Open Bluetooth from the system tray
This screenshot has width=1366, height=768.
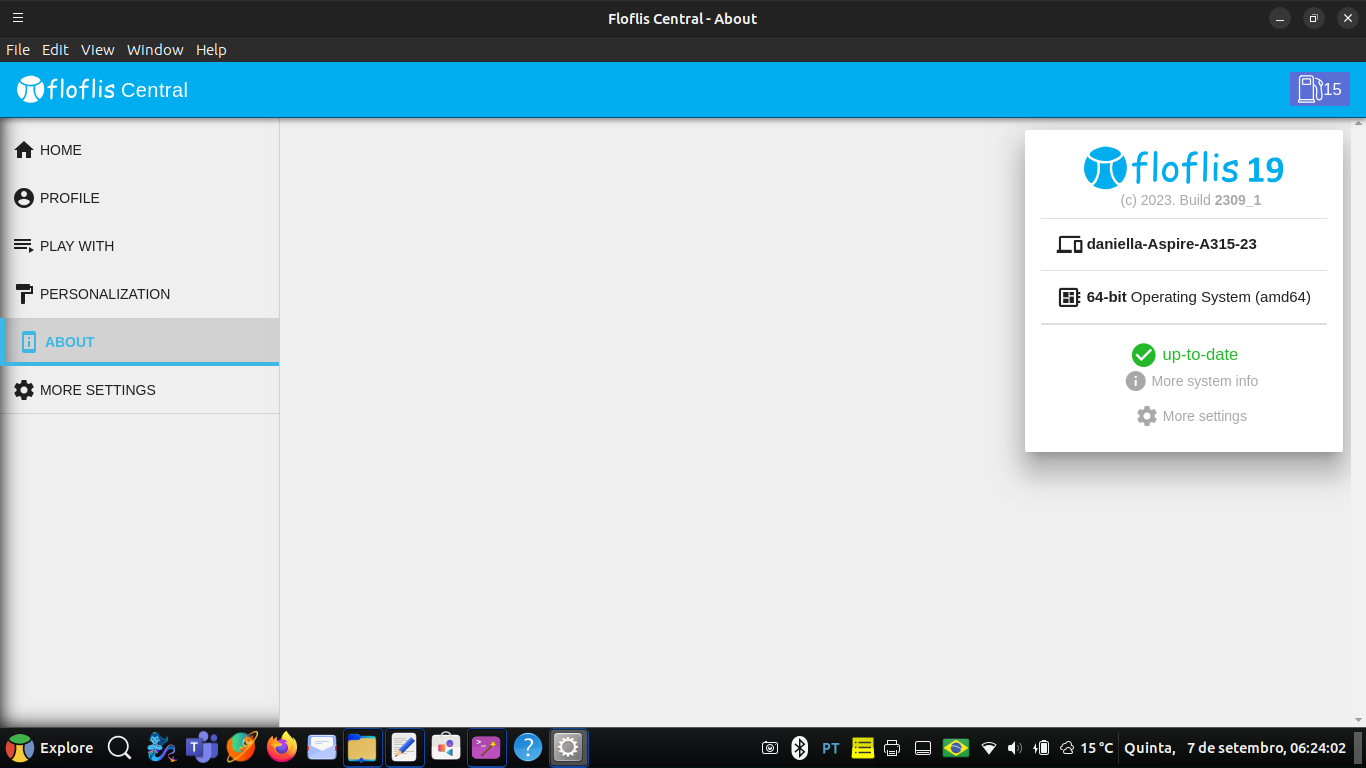coord(799,748)
